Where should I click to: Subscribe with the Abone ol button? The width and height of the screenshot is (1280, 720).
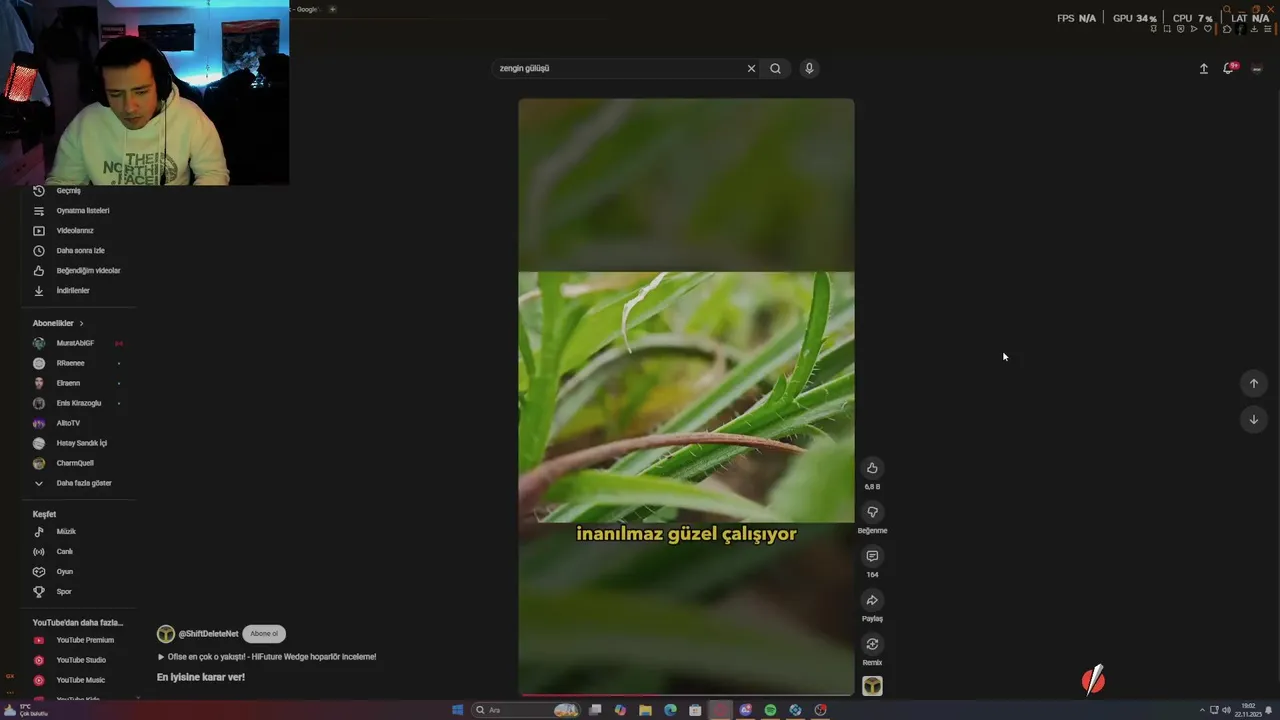[264, 634]
